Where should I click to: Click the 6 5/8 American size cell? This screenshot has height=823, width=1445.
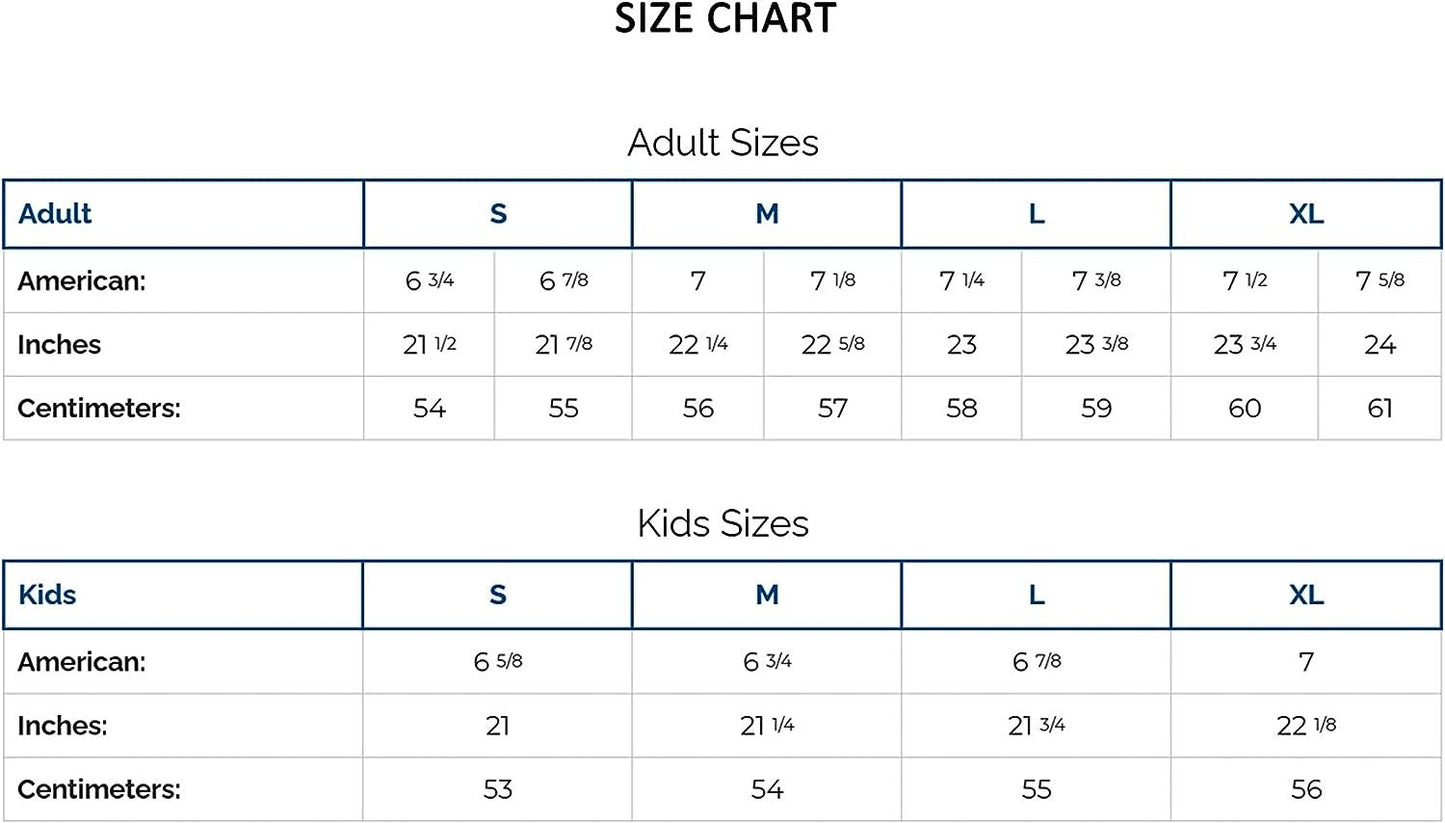click(498, 662)
